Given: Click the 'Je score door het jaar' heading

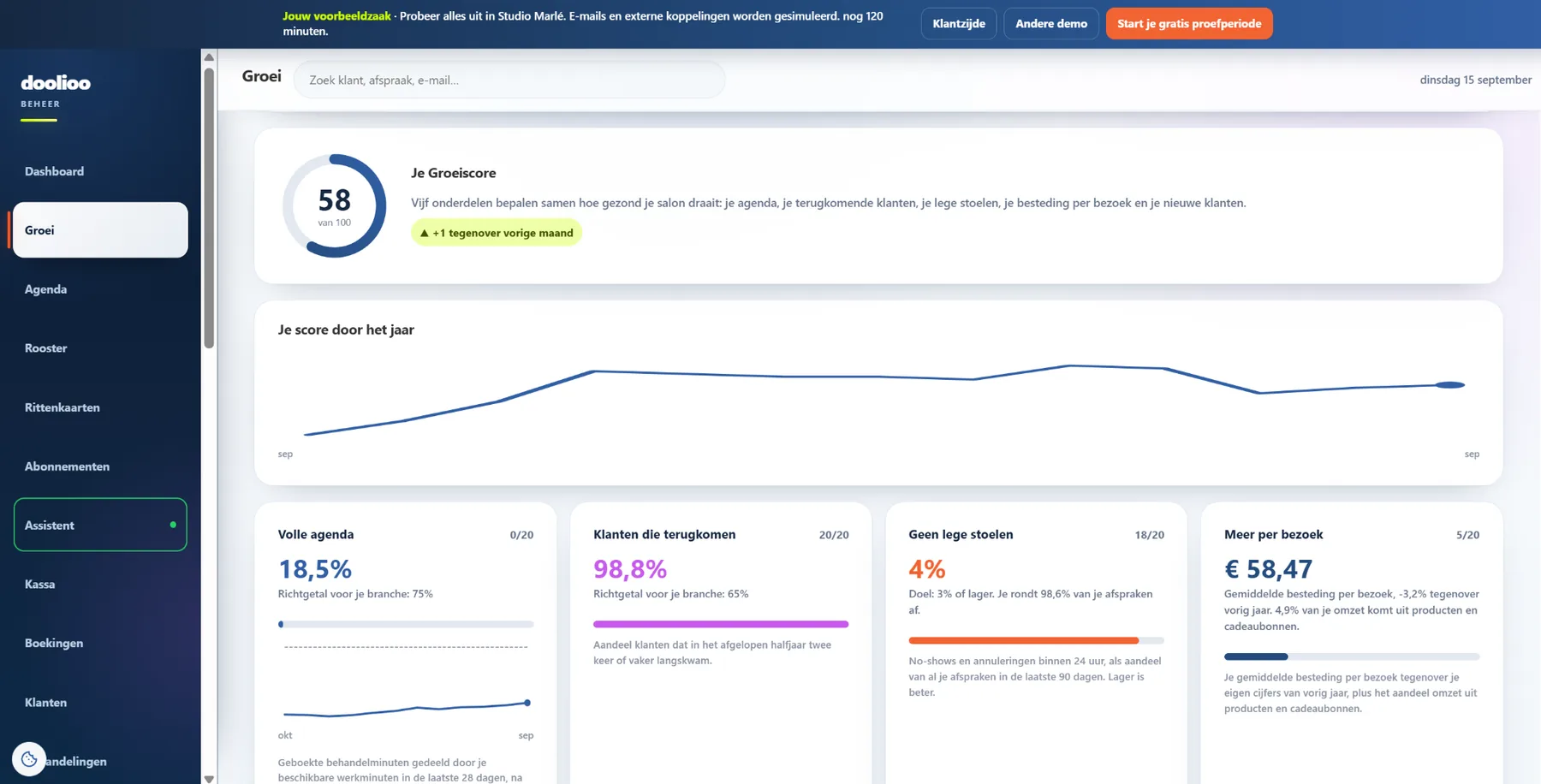Looking at the screenshot, I should [346, 330].
